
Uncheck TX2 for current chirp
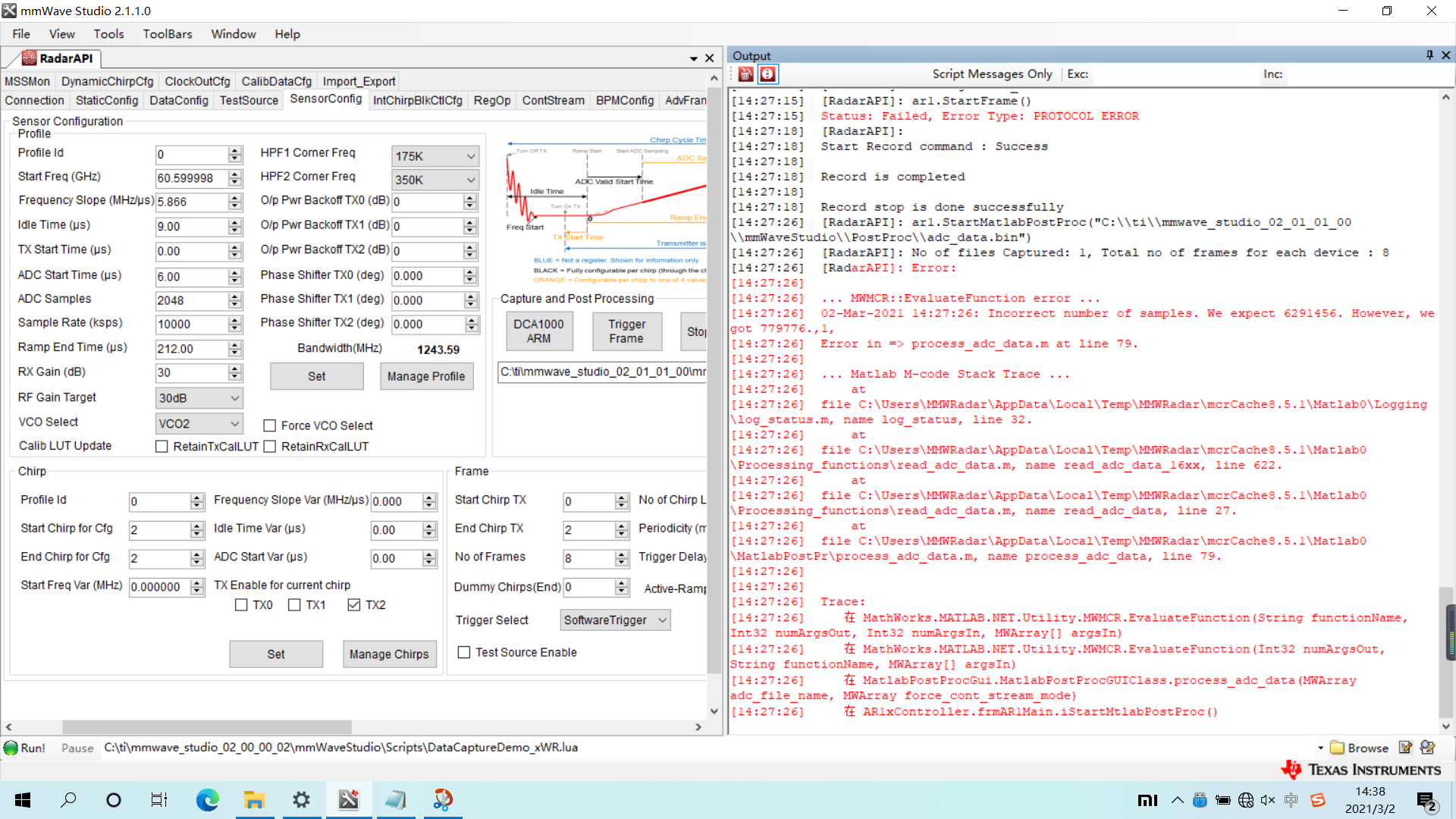353,605
